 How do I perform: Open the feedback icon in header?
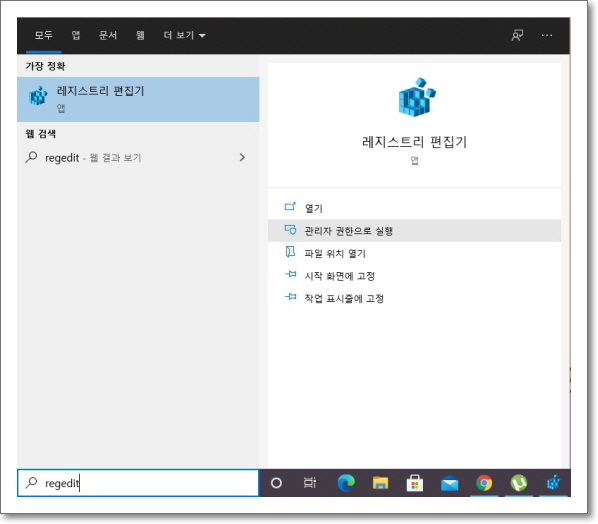point(517,35)
